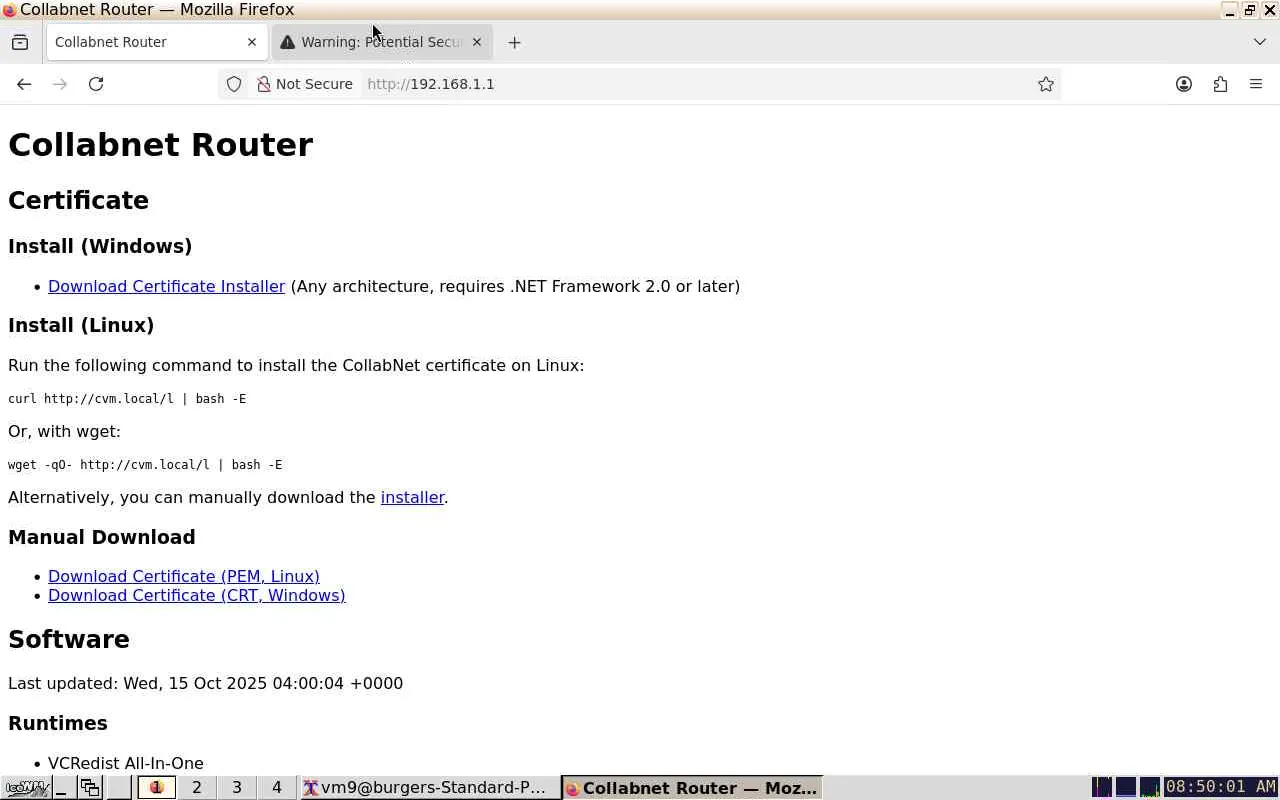Switch to workspace 4
Image resolution: width=1280 pixels, height=800 pixels.
tap(277, 788)
